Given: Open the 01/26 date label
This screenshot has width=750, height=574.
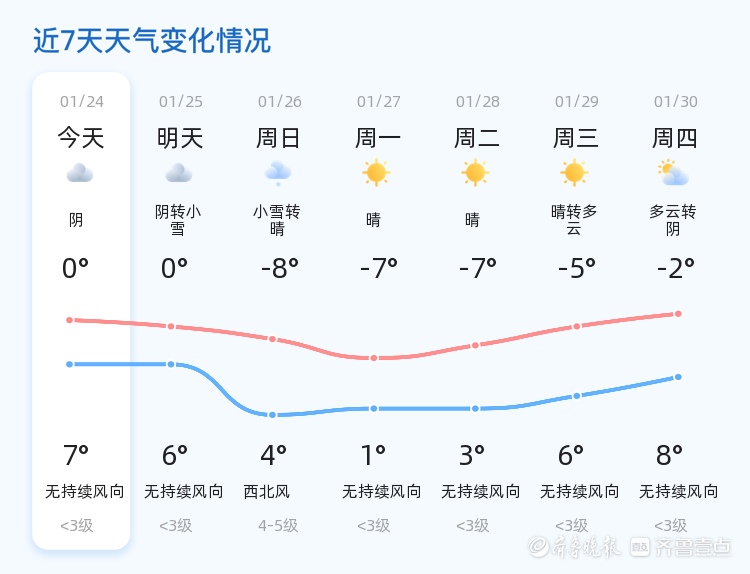Looking at the screenshot, I should [x=280, y=101].
